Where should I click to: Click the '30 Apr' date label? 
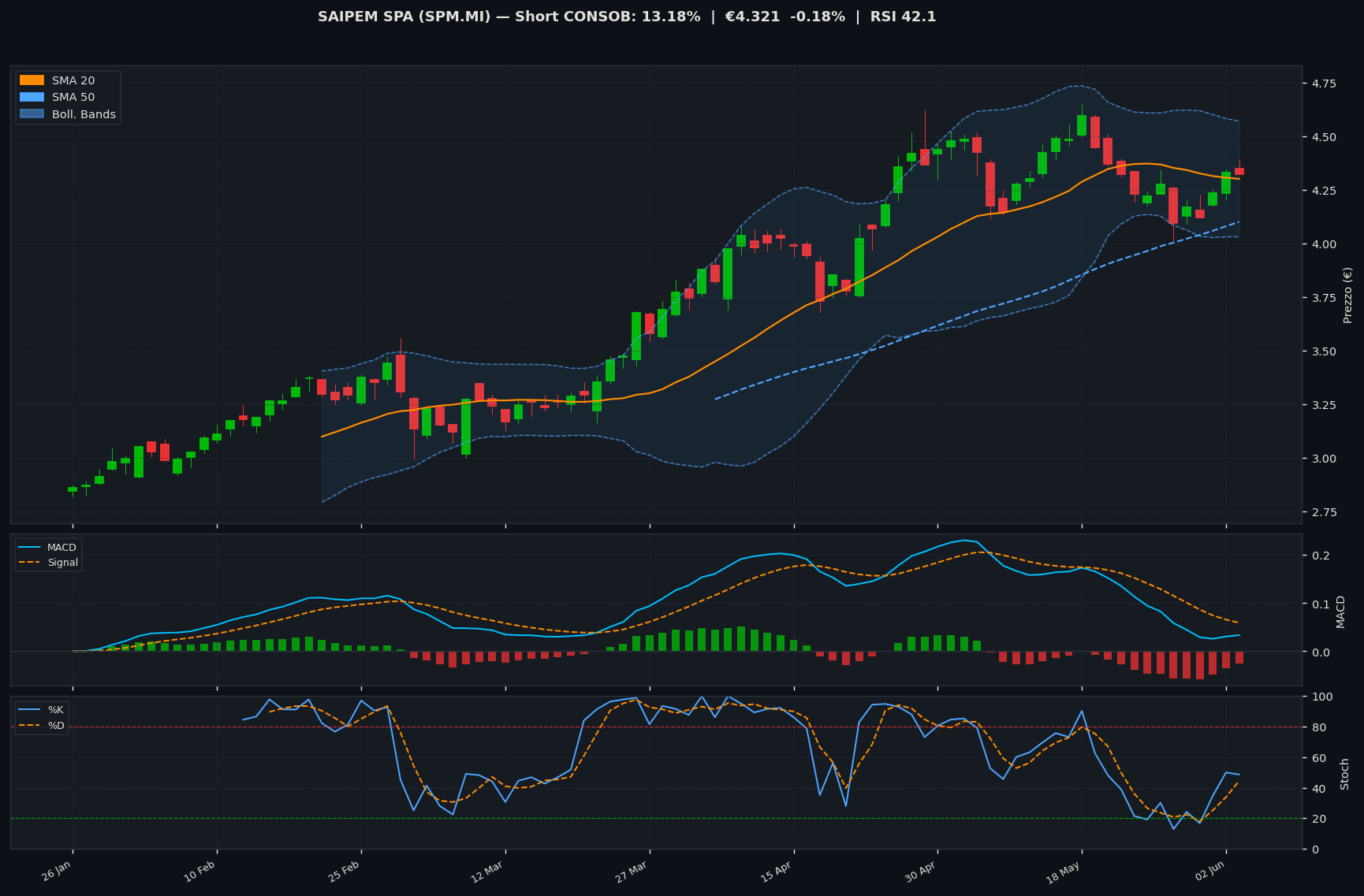921,872
